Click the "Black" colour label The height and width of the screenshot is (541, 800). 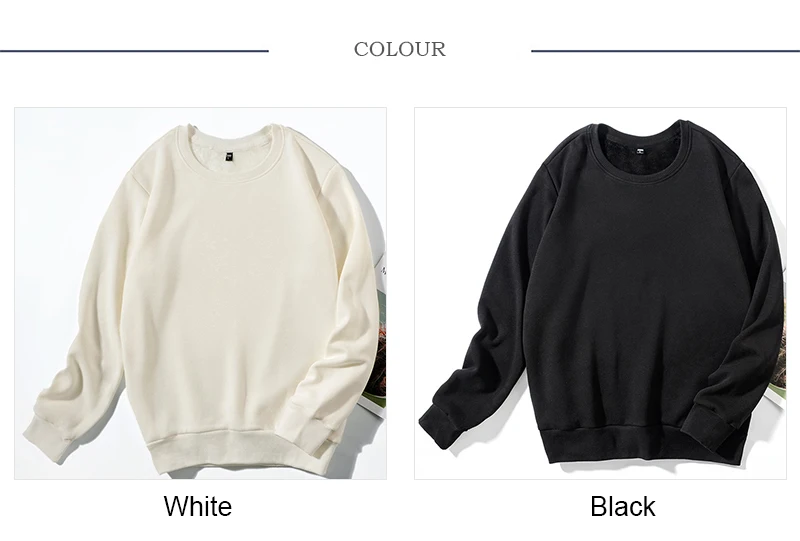tap(622, 506)
